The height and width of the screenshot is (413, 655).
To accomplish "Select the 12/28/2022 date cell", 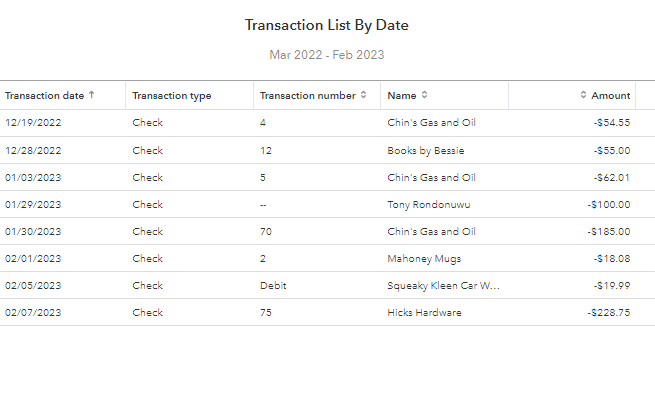I will click(33, 150).
